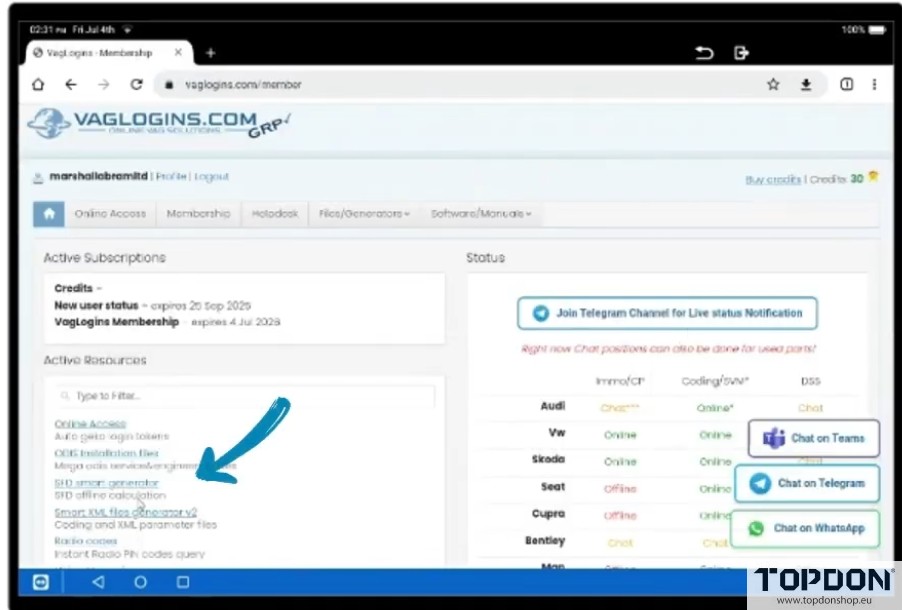Open the browser downloads icon

click(806, 85)
